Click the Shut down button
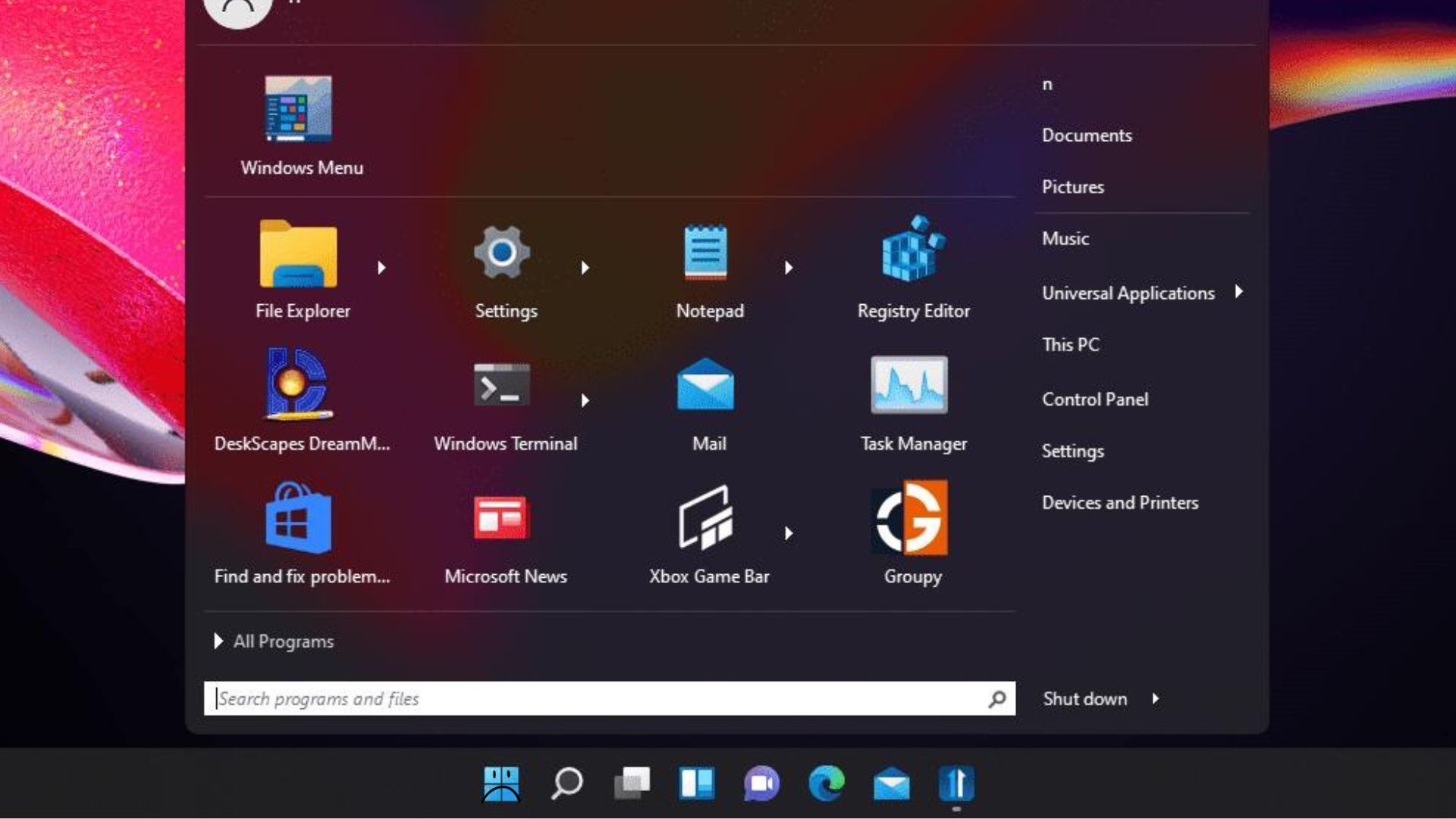This screenshot has width=1456, height=819. click(x=1084, y=698)
